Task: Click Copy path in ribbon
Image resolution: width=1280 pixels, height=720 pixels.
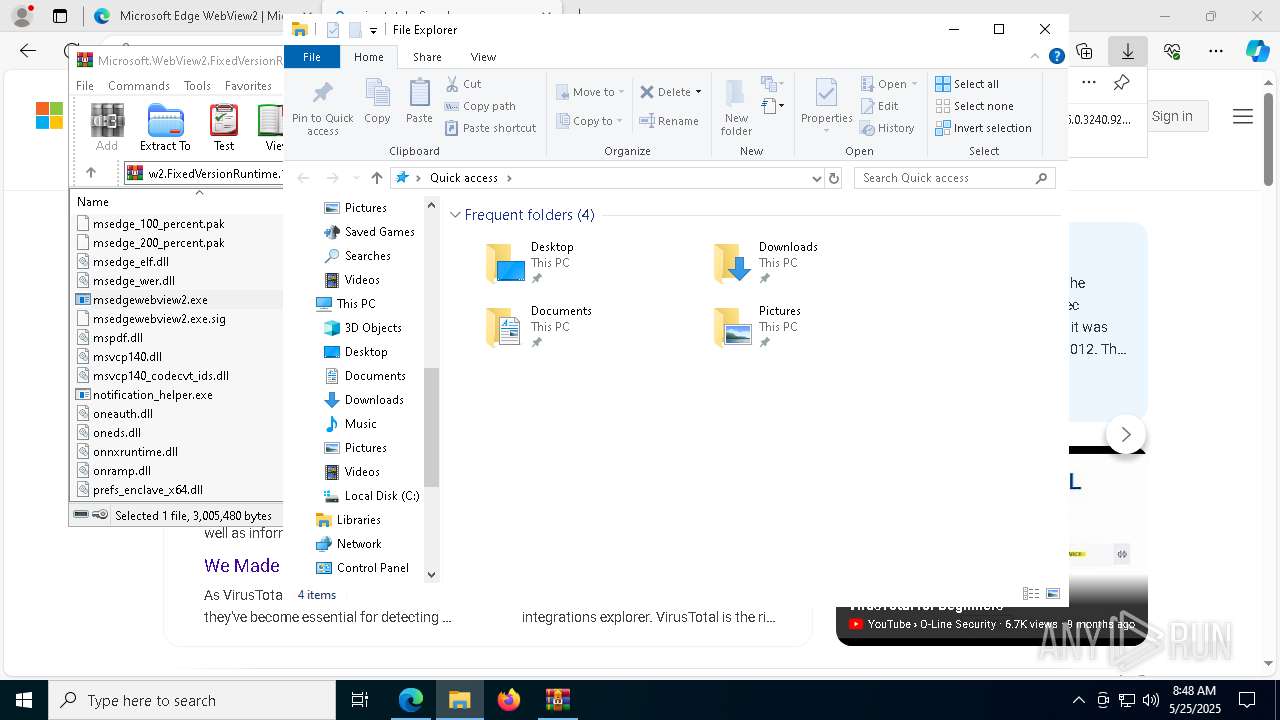Action: tap(480, 106)
